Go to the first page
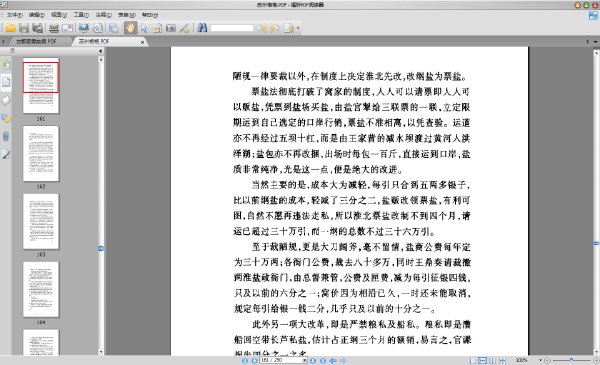 coord(245,360)
